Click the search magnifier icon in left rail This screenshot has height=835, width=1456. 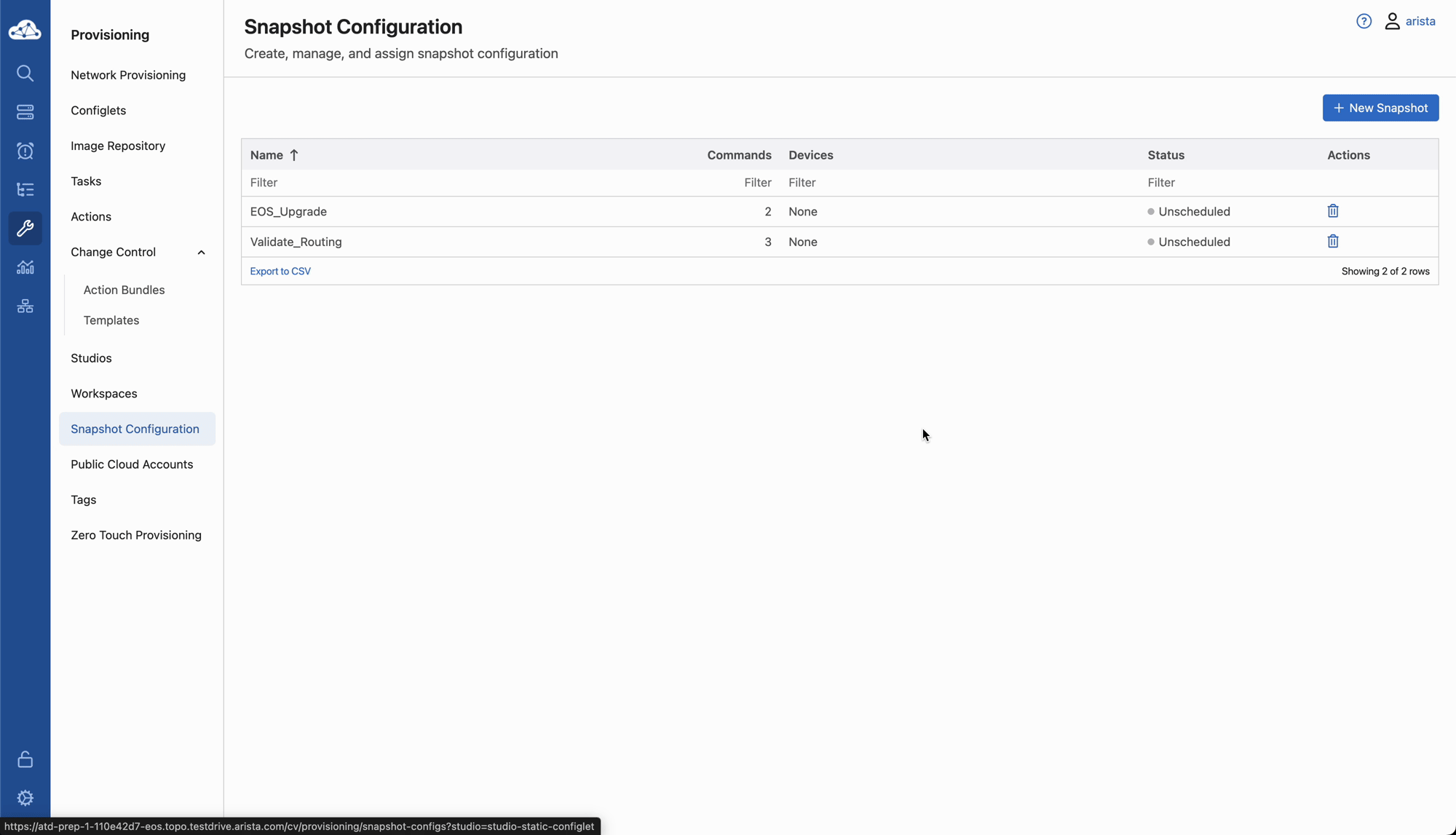(x=25, y=74)
